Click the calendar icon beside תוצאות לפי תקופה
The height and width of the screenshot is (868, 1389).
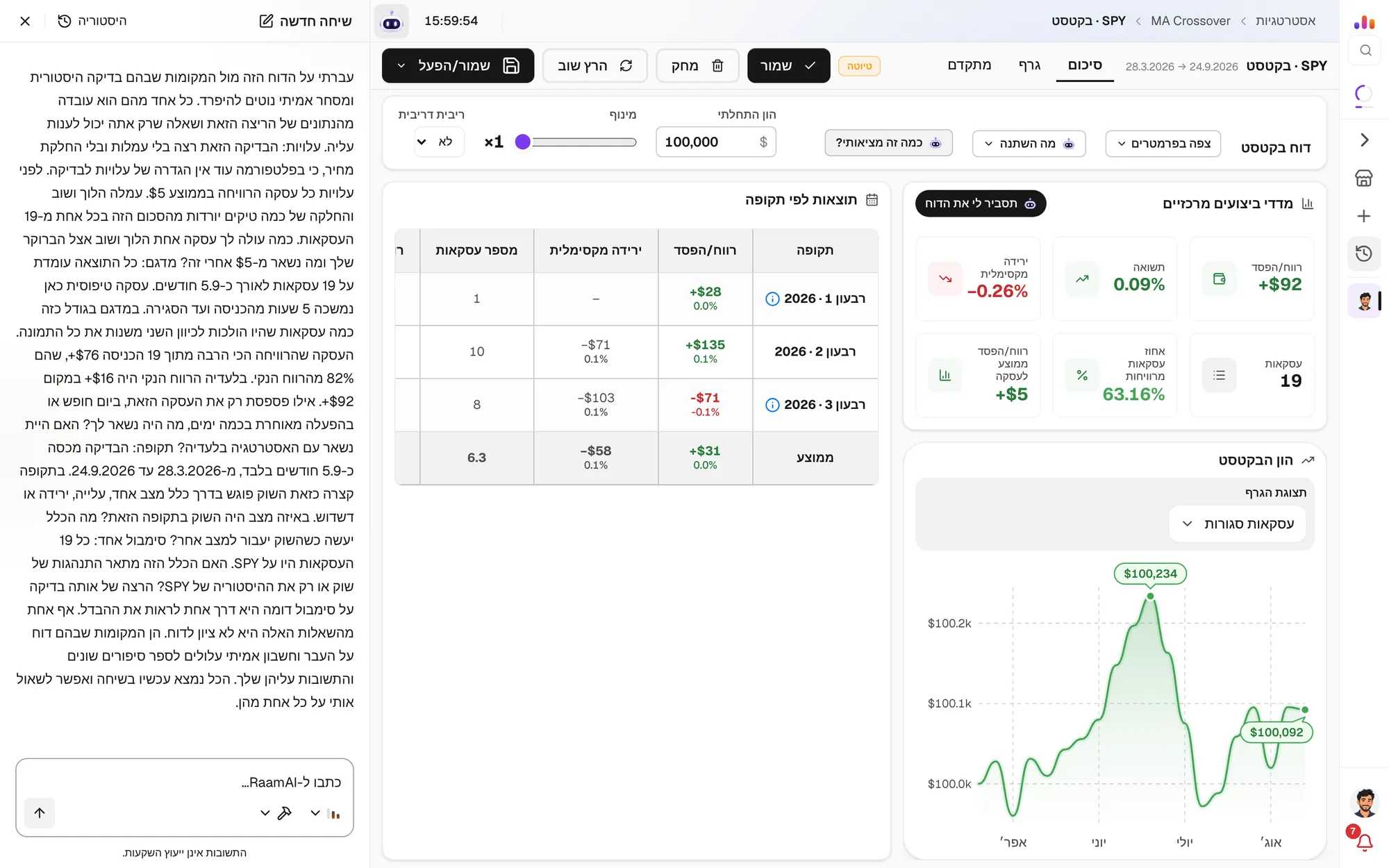[872, 200]
